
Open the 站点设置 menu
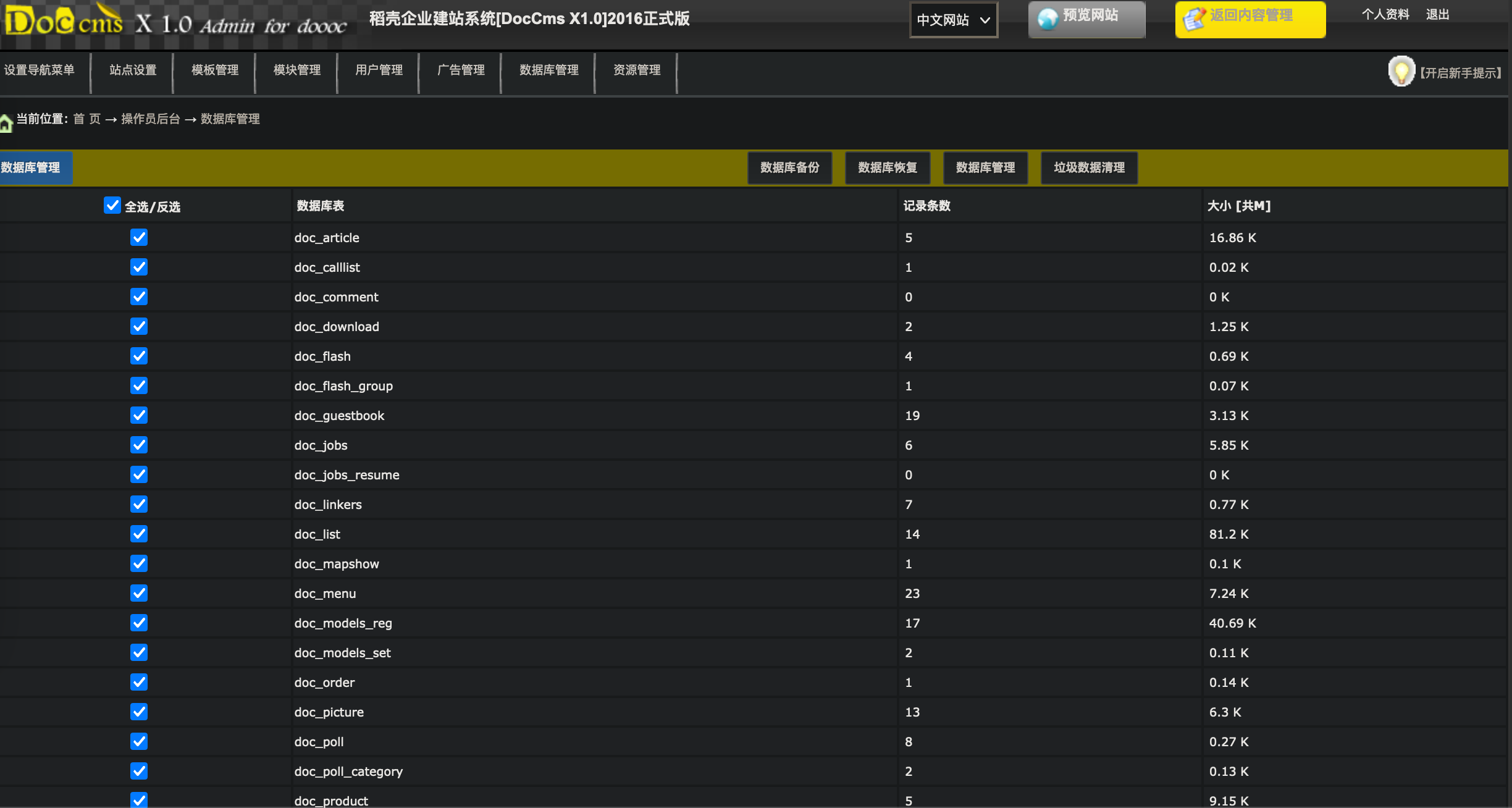click(x=132, y=70)
